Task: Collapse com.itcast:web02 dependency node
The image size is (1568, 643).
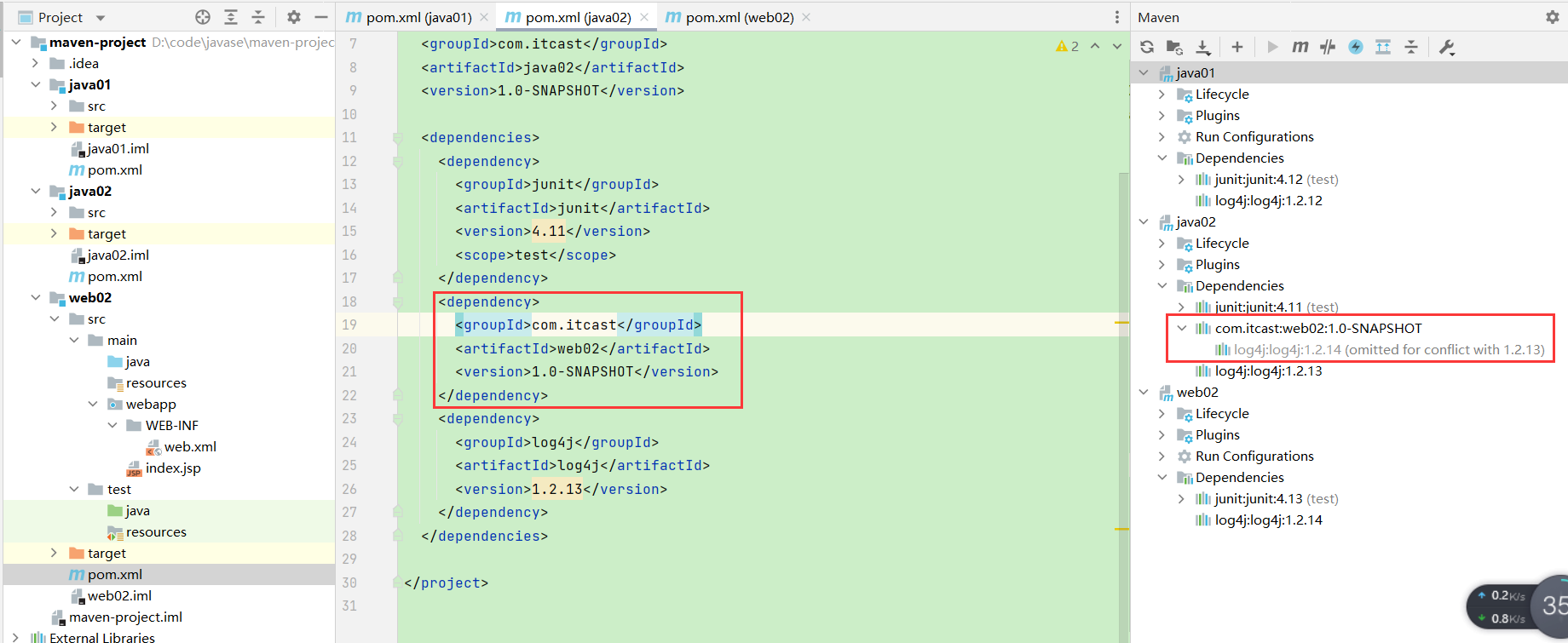Action: pyautogui.click(x=1181, y=328)
